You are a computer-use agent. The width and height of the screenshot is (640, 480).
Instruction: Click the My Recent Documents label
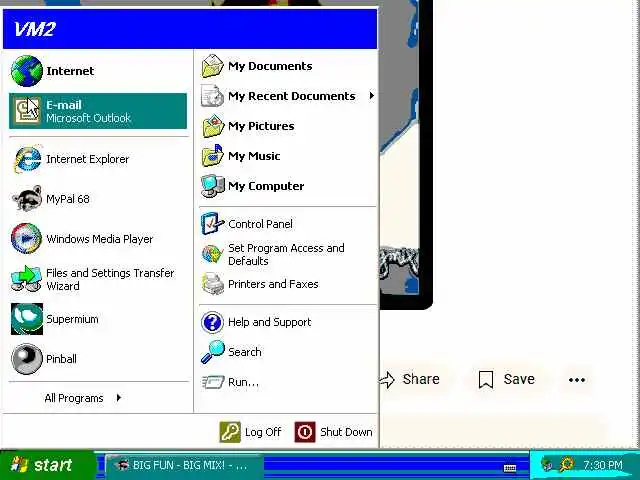tap(292, 96)
